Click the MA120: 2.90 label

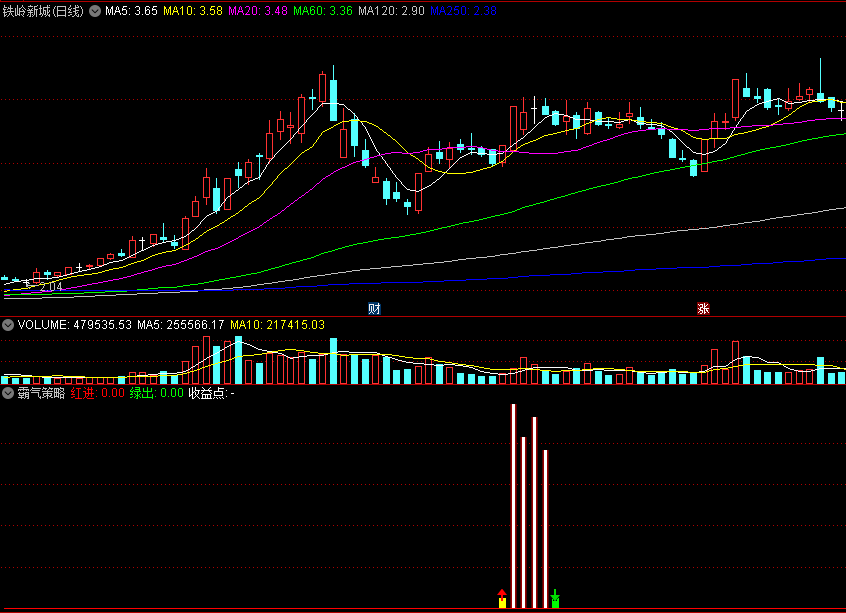(391, 11)
